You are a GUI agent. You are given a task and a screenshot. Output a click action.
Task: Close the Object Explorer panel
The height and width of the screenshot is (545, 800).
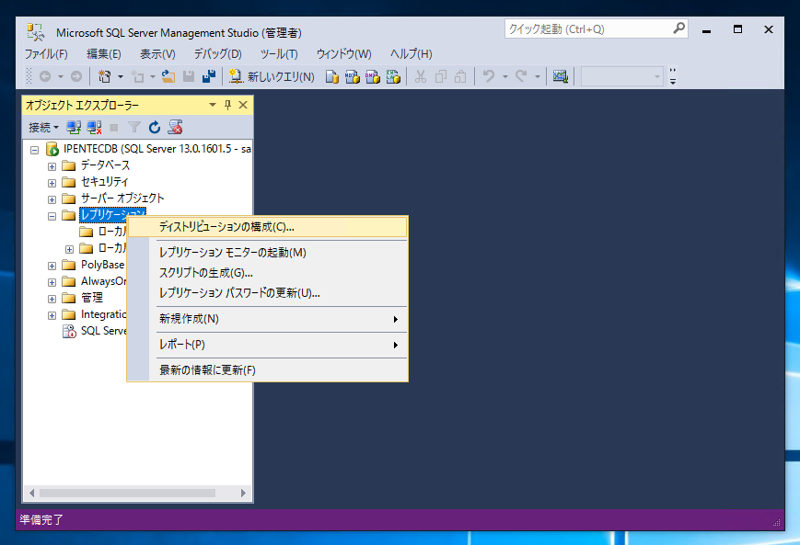coord(243,105)
